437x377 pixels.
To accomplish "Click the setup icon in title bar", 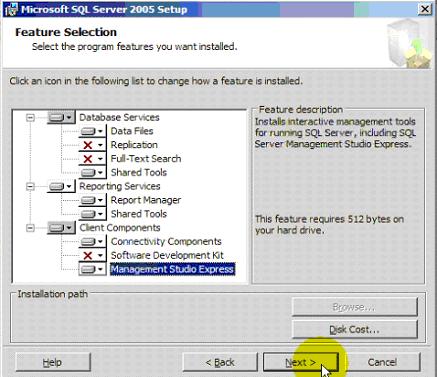I will click(x=11, y=9).
